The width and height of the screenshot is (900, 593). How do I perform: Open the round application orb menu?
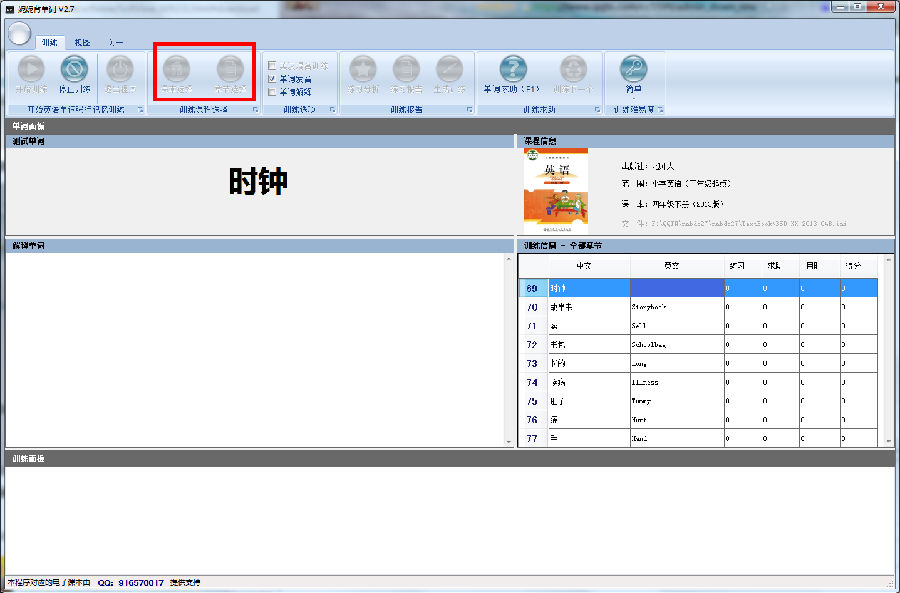20,34
